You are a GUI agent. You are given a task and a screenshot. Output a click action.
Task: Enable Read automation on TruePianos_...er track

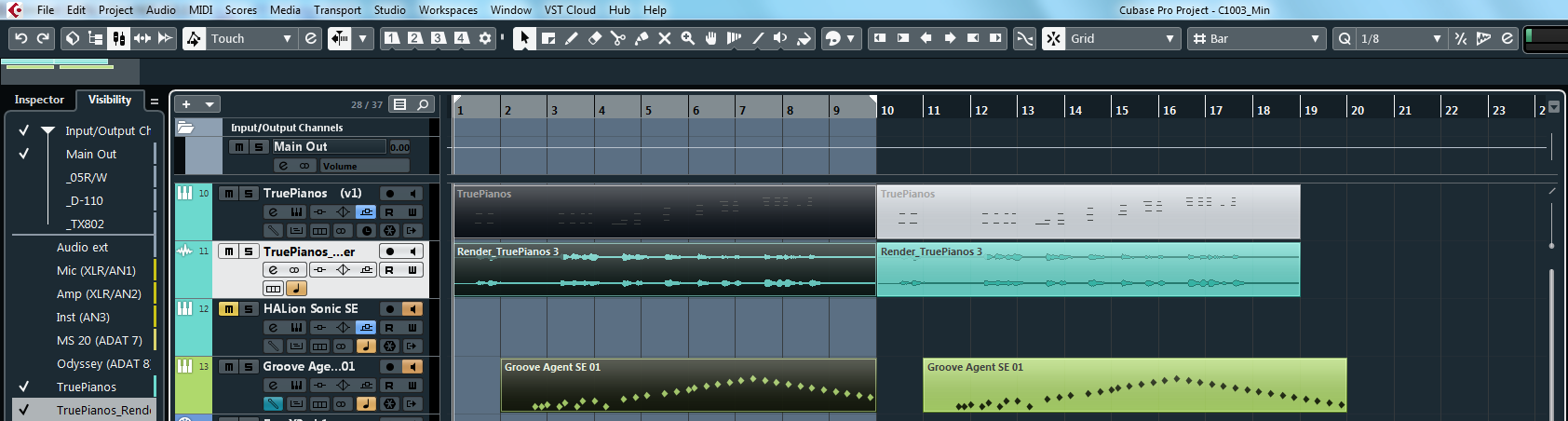389,270
